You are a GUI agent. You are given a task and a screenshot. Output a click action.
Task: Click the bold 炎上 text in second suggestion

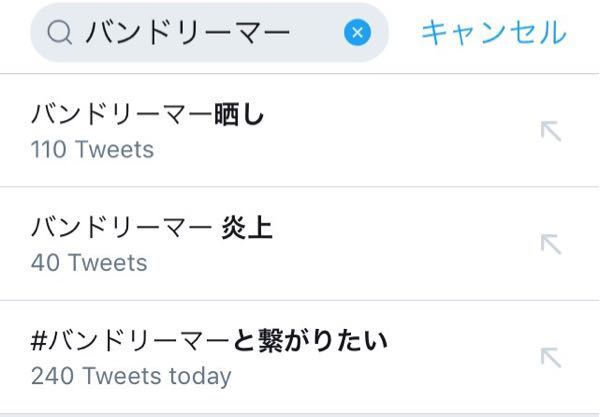click(246, 228)
